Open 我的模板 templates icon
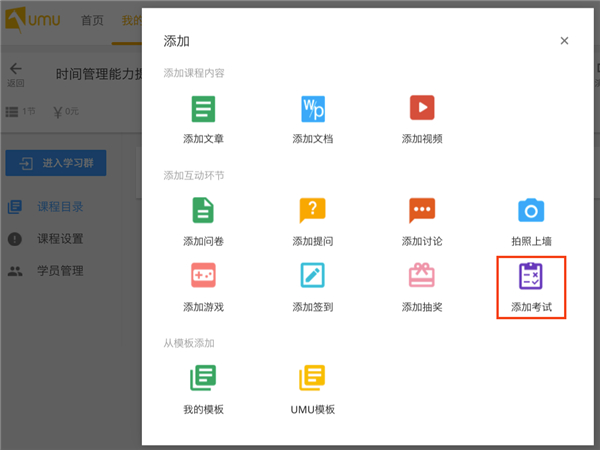This screenshot has width=600, height=450. 204,377
